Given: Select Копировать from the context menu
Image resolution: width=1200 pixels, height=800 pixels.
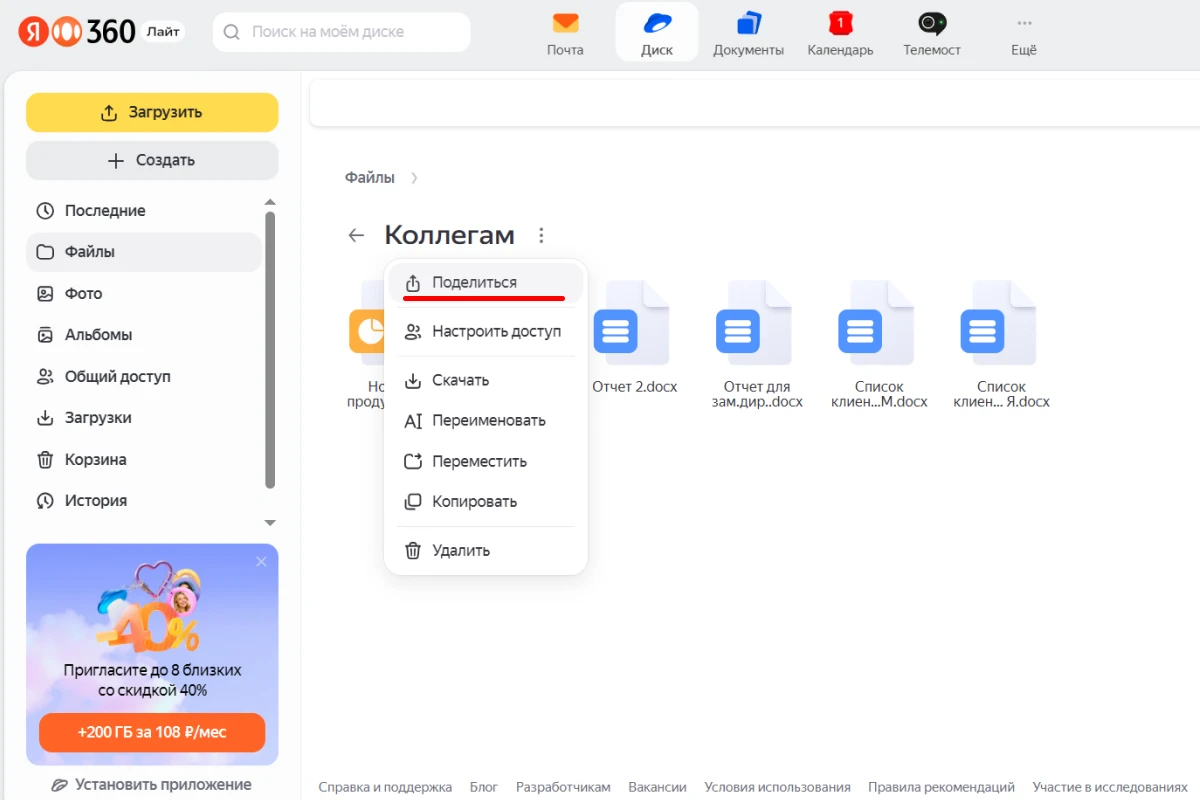Looking at the screenshot, I should click(485, 502).
